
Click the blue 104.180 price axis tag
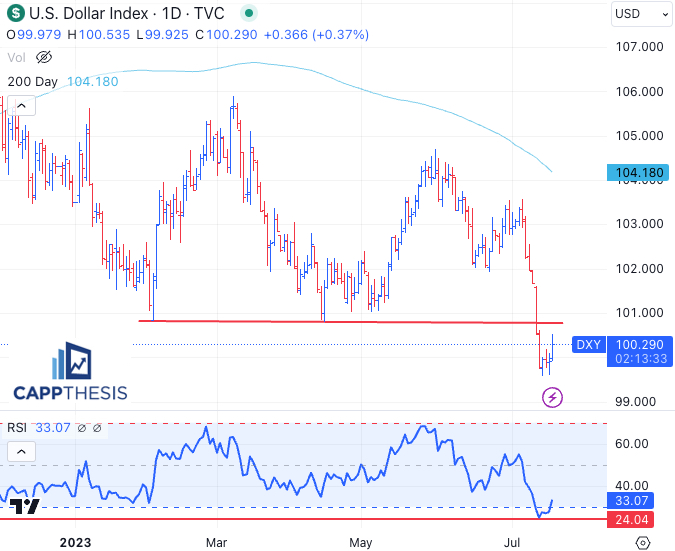(638, 173)
